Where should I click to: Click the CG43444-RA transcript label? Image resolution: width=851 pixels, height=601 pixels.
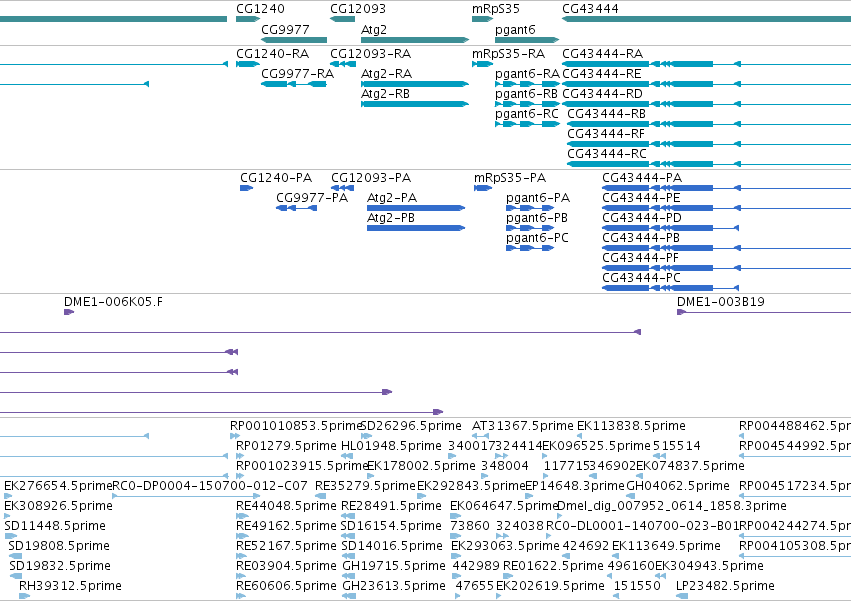[x=602, y=54]
